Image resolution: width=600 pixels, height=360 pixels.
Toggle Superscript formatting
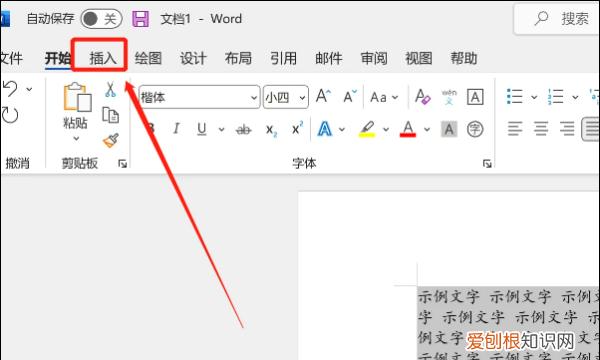tap(297, 128)
